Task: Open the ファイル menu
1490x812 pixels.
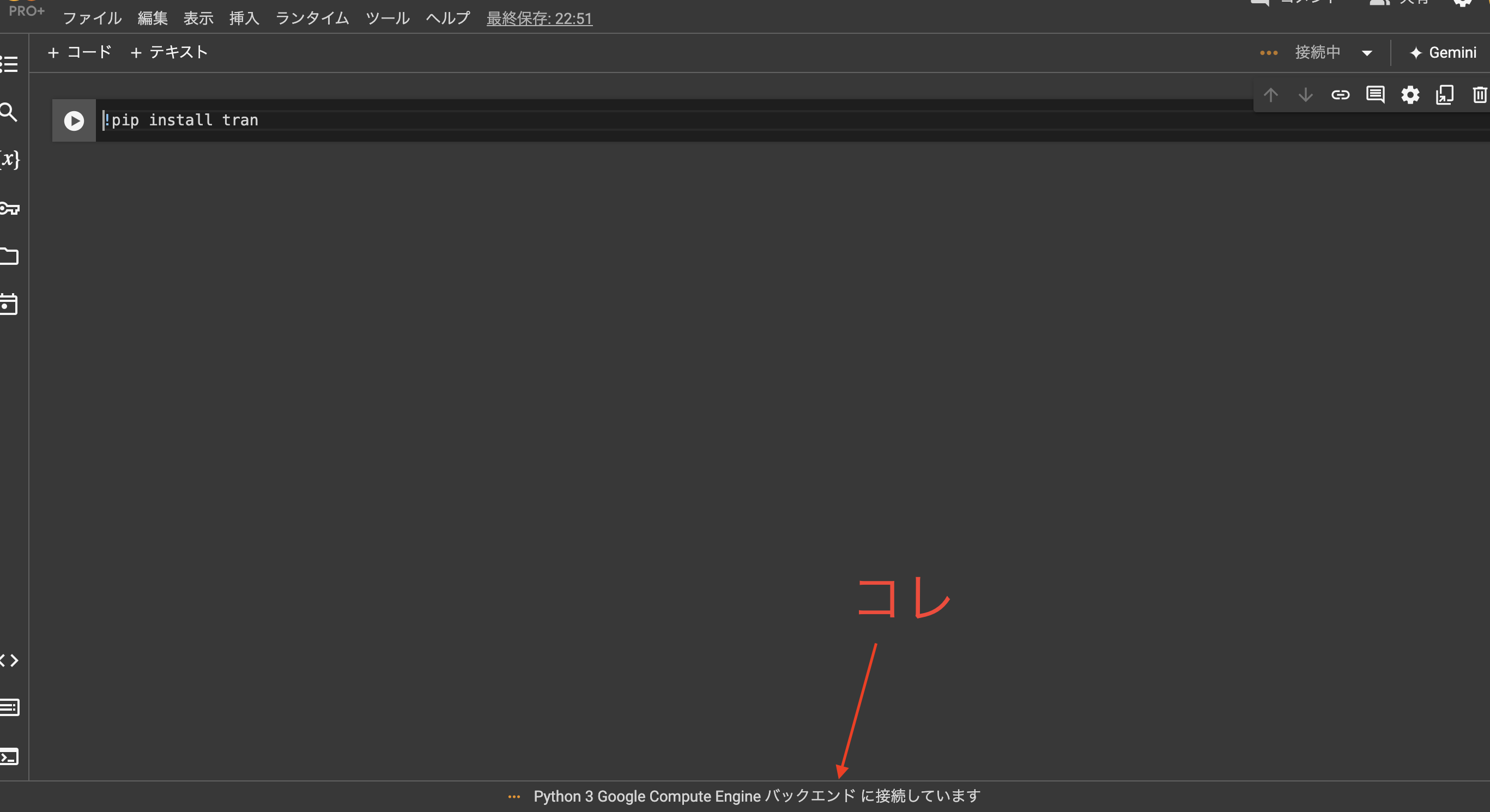Action: pos(93,18)
